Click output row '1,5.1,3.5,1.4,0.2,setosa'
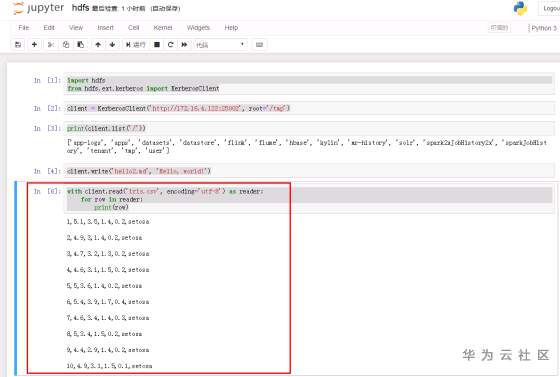Viewport: 560px width, 377px height. pos(108,222)
